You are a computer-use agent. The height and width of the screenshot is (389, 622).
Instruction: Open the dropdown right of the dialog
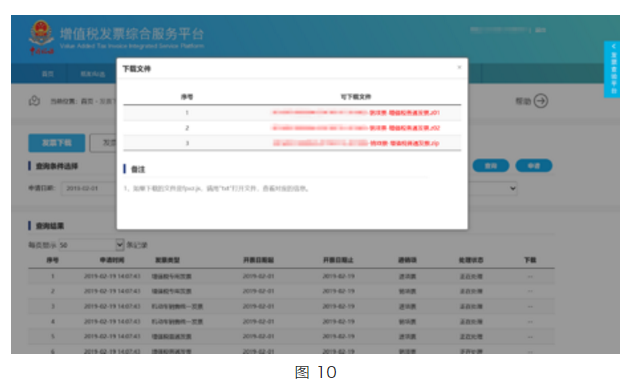click(x=493, y=188)
